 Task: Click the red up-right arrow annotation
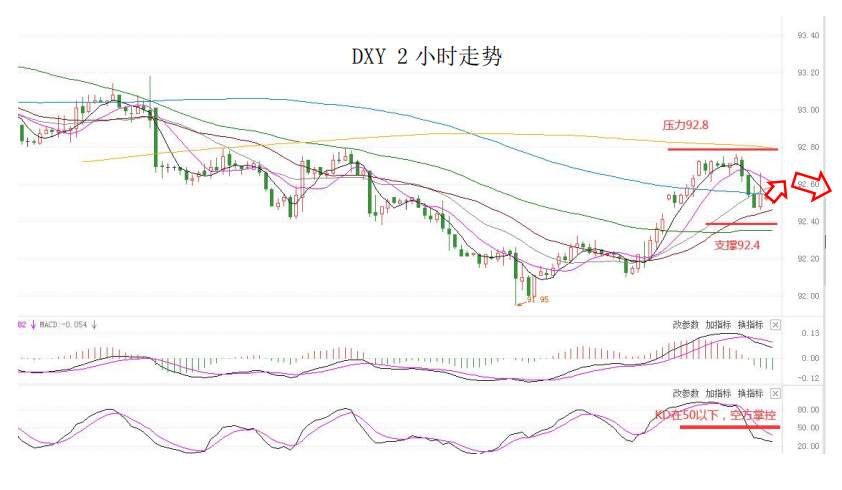[776, 191]
